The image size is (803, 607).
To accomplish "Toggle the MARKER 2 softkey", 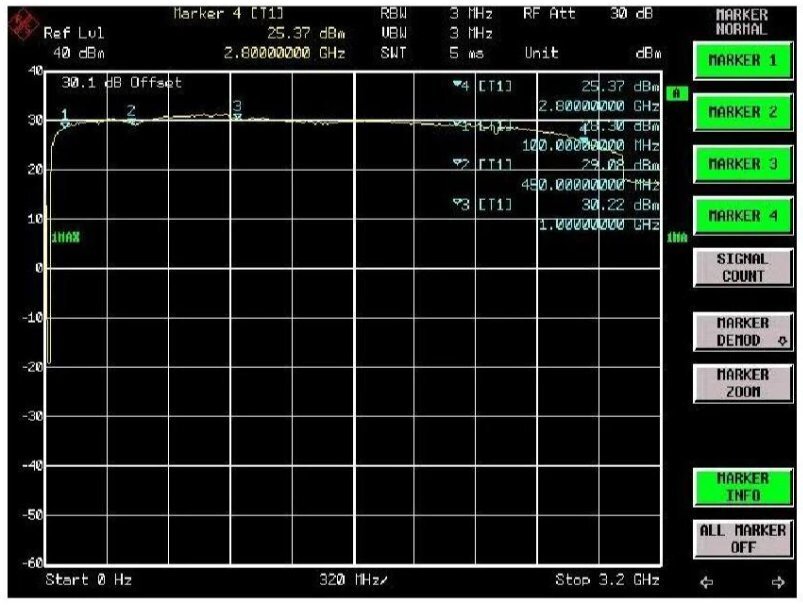I will tap(742, 112).
